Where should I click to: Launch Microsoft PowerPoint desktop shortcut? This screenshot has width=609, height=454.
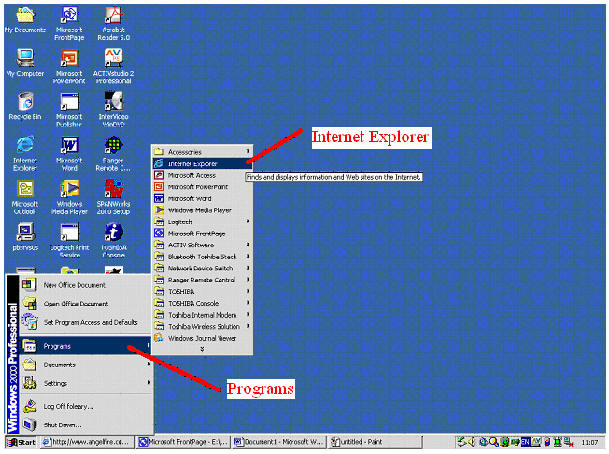(69, 66)
